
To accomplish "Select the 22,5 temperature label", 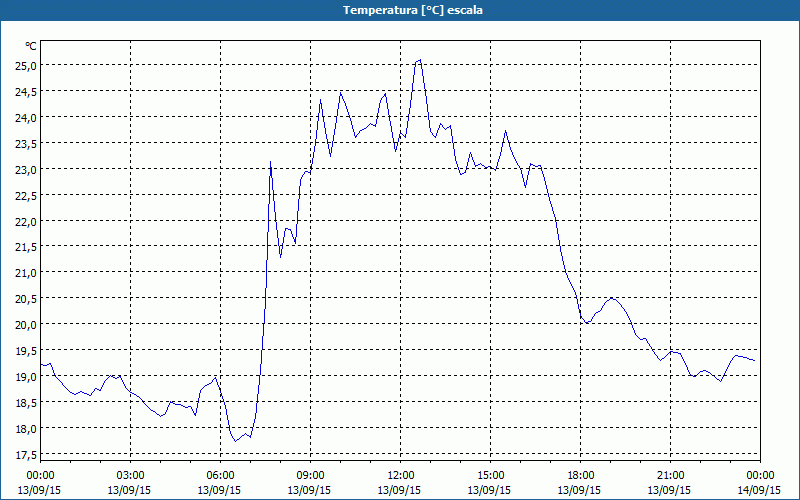I will tap(26, 195).
